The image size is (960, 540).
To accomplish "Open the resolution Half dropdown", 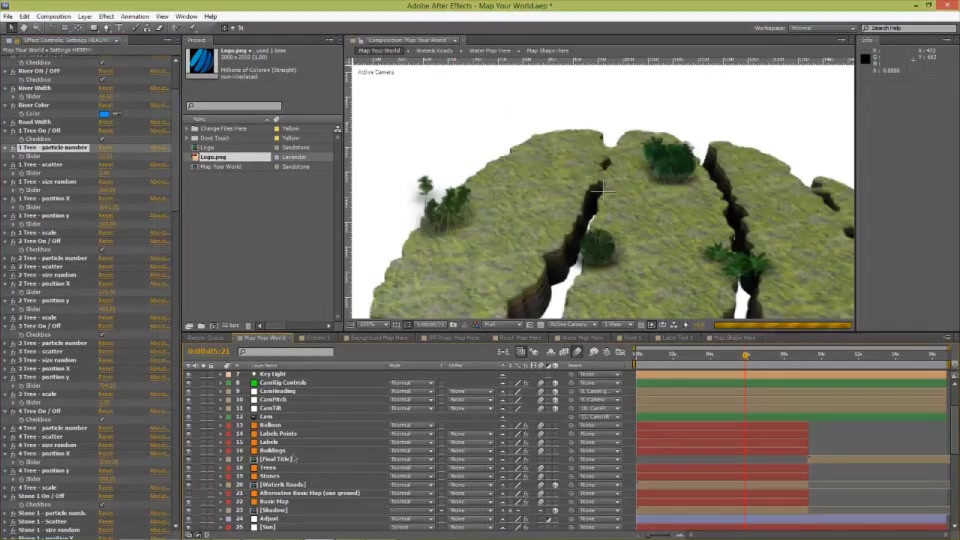I will (x=501, y=324).
